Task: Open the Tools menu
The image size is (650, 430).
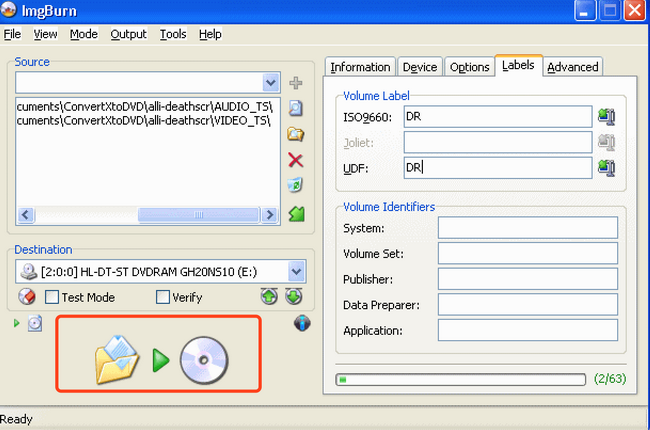Action: tap(173, 34)
